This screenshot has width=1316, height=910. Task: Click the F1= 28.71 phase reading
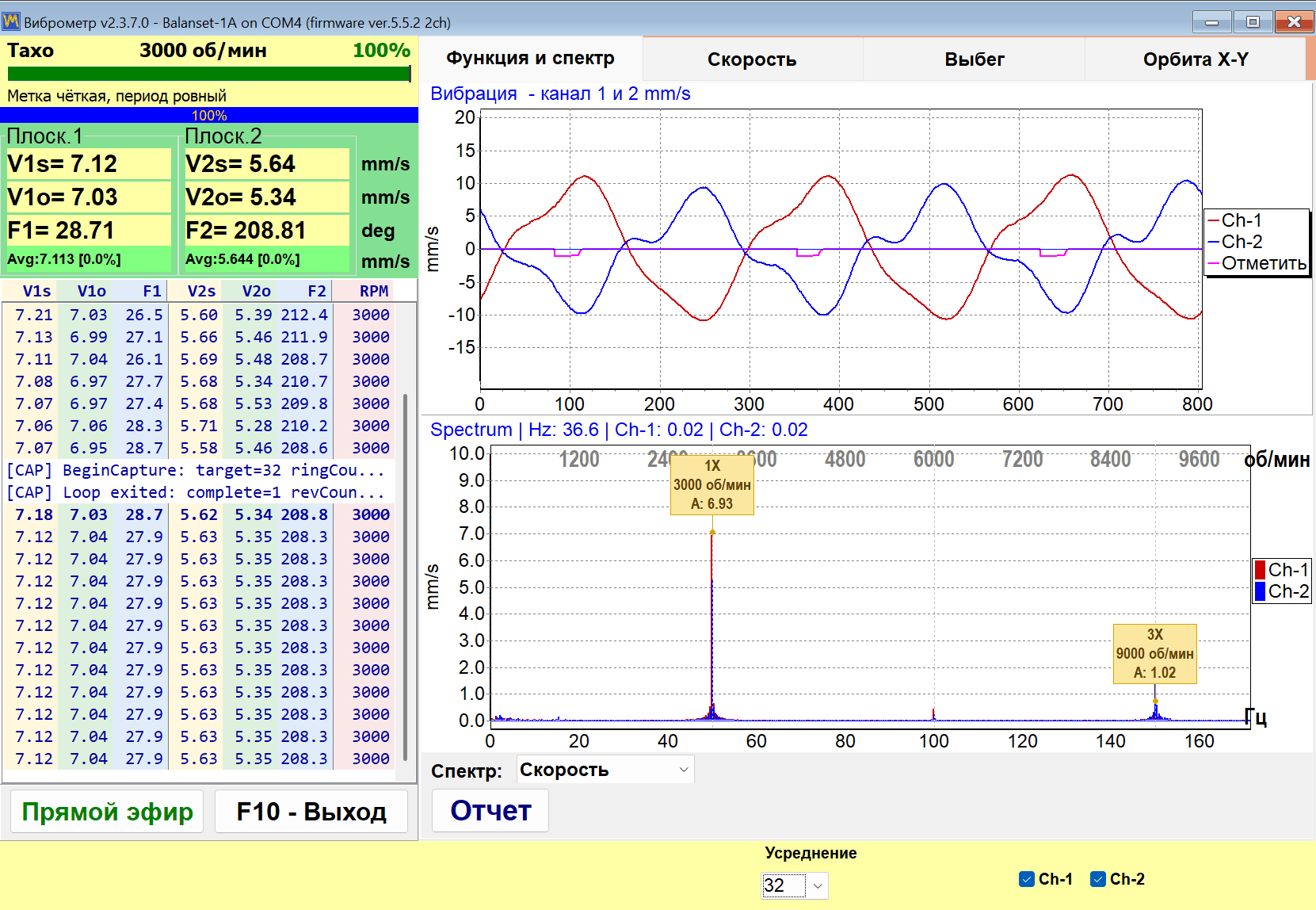(88, 231)
